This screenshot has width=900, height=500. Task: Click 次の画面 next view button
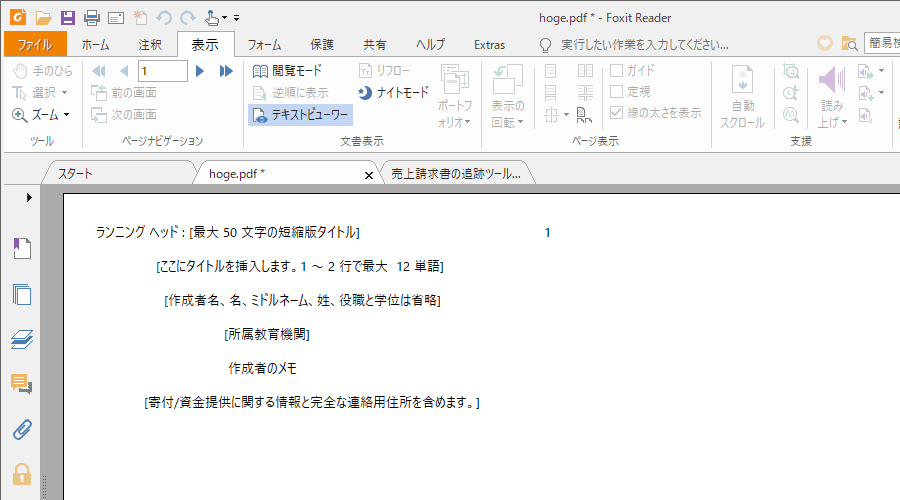(124, 115)
